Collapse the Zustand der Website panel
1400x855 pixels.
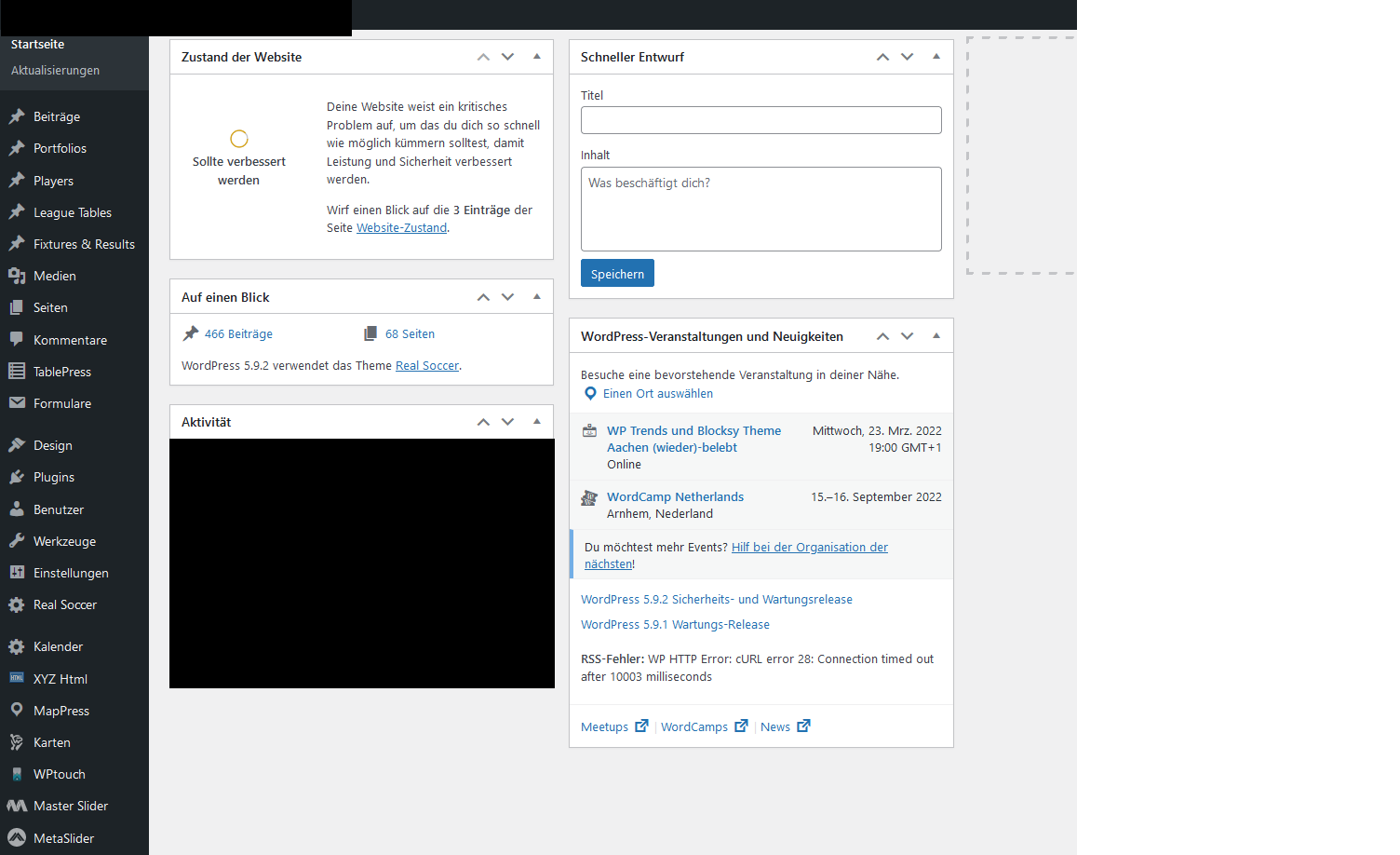(x=537, y=57)
